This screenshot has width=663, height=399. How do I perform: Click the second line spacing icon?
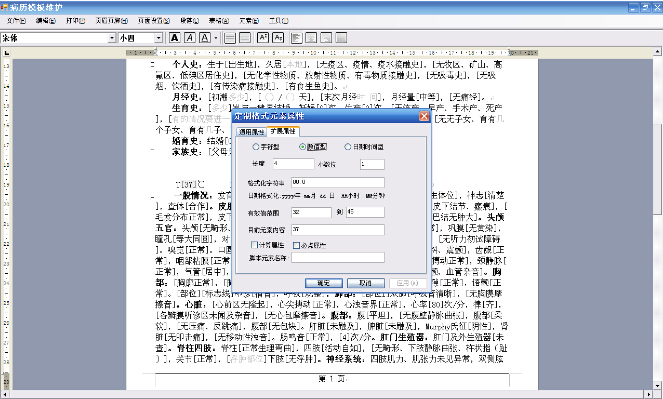[x=245, y=38]
